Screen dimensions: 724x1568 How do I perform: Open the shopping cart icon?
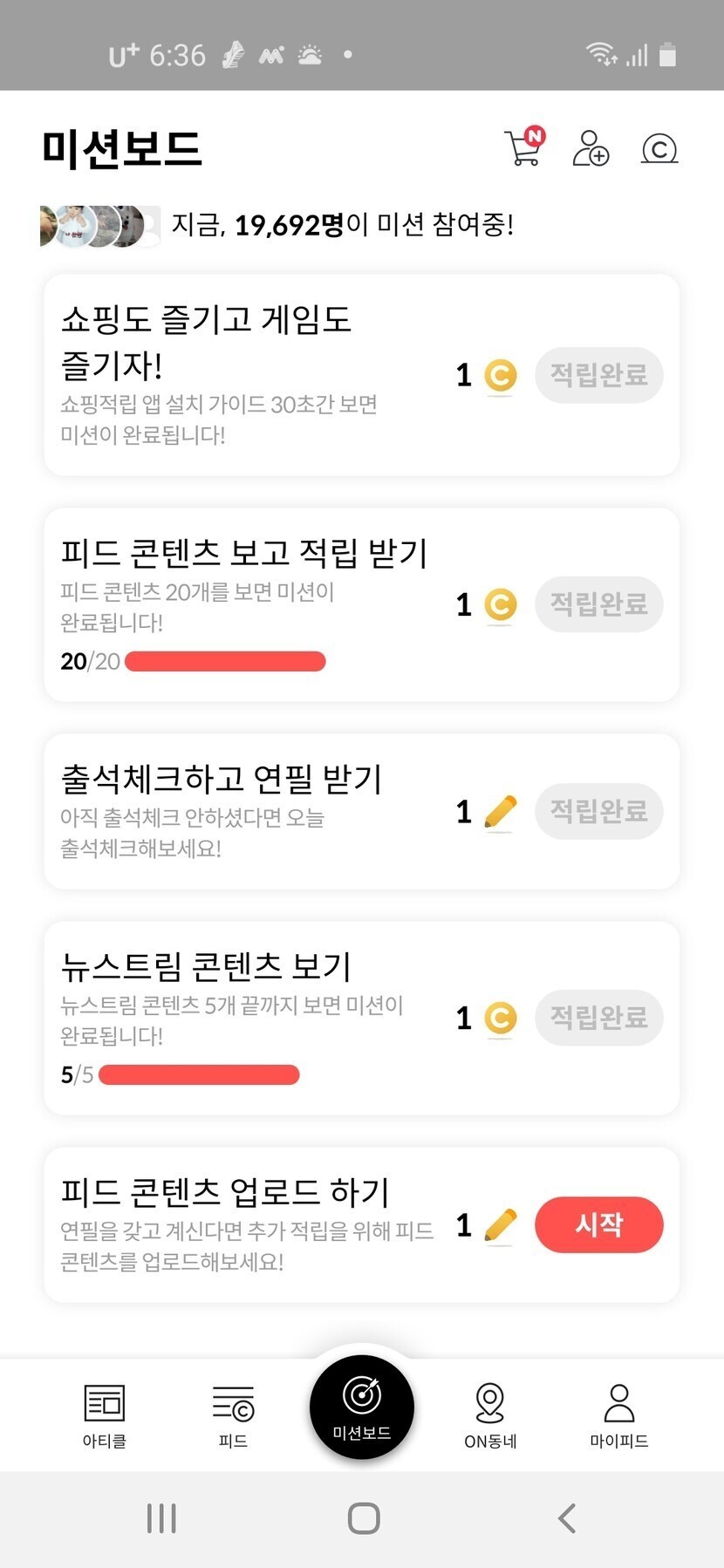click(523, 147)
